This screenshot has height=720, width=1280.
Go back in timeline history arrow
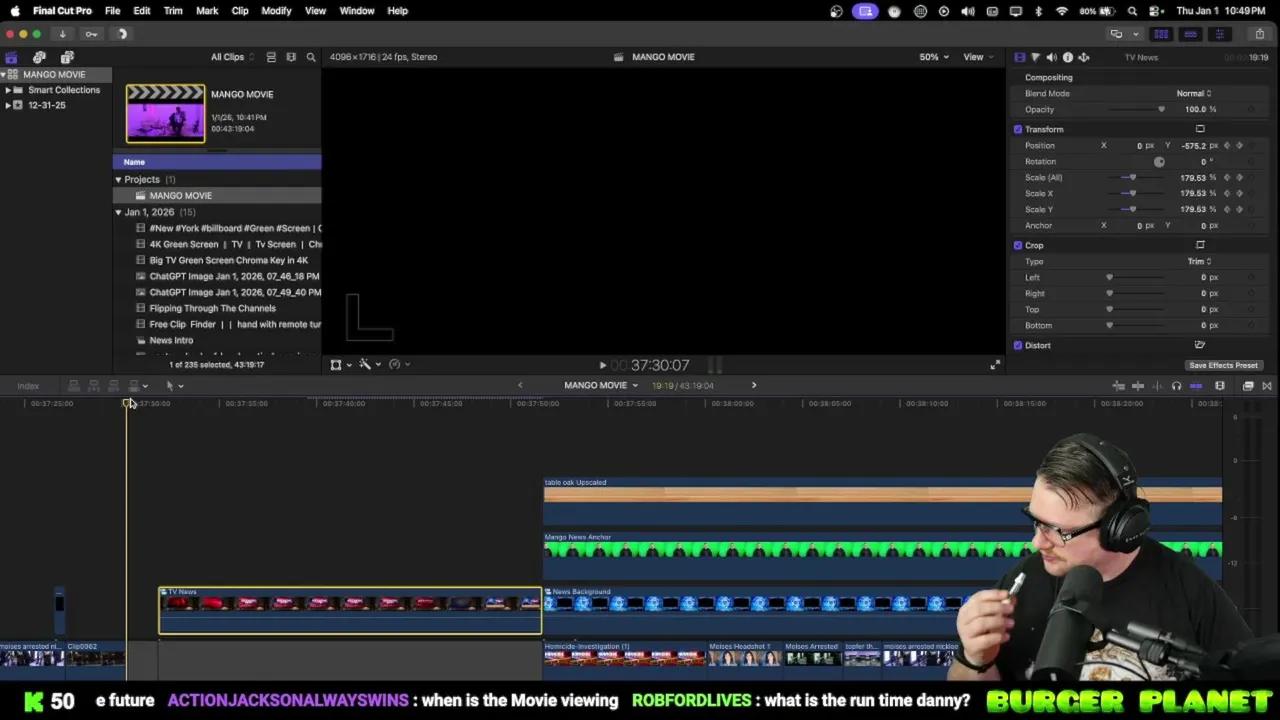click(x=519, y=385)
